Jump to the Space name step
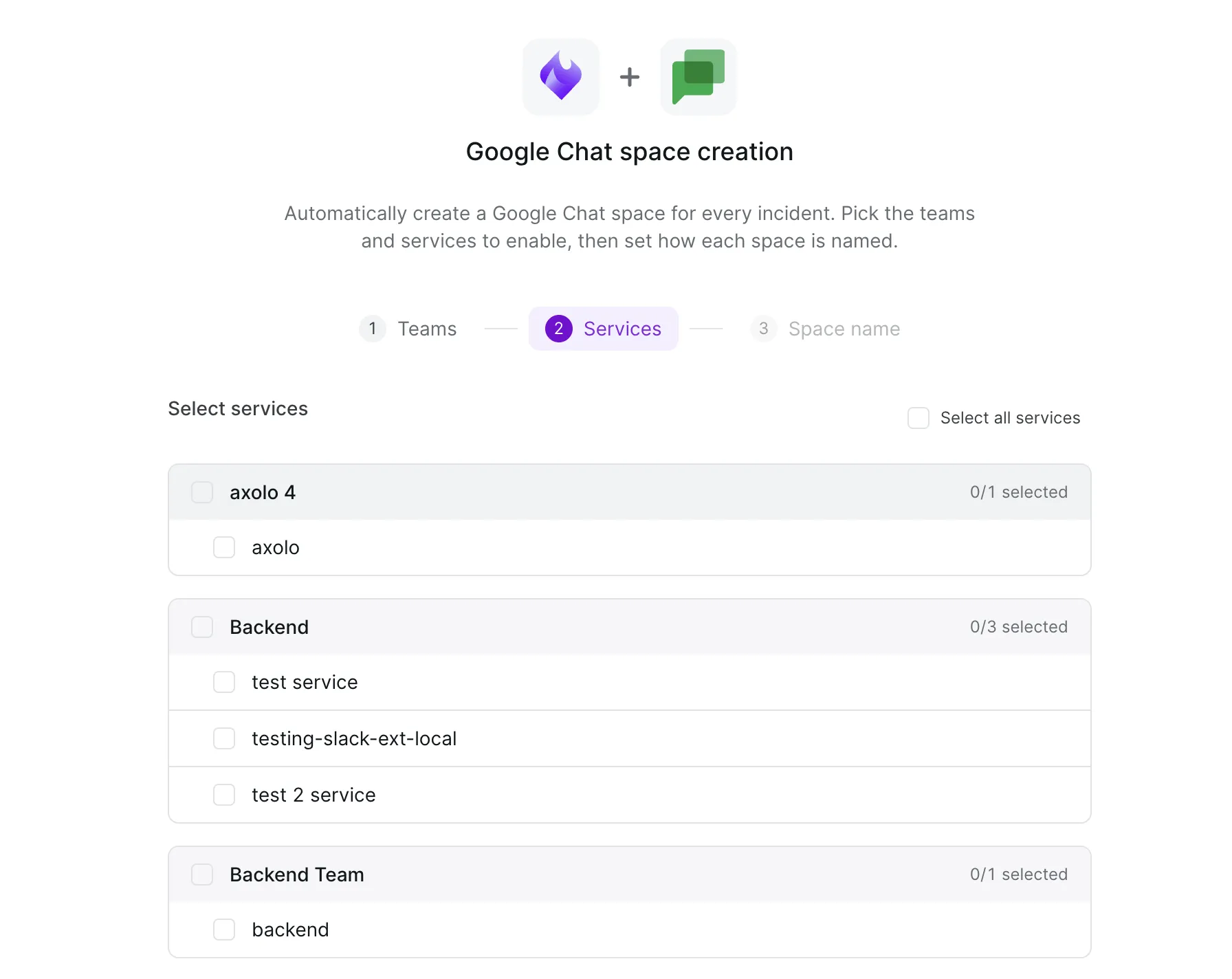Image resolution: width=1232 pixels, height=979 pixels. 825,329
